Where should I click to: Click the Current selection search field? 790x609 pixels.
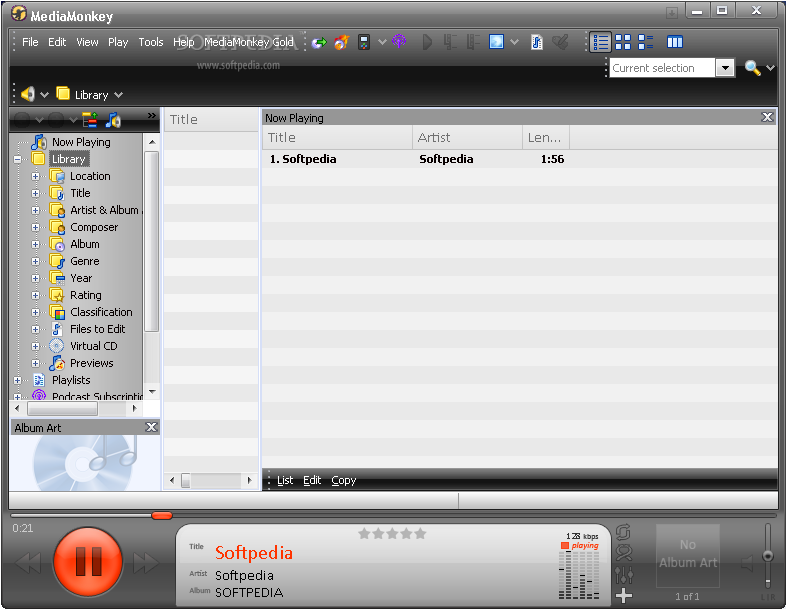pos(662,67)
